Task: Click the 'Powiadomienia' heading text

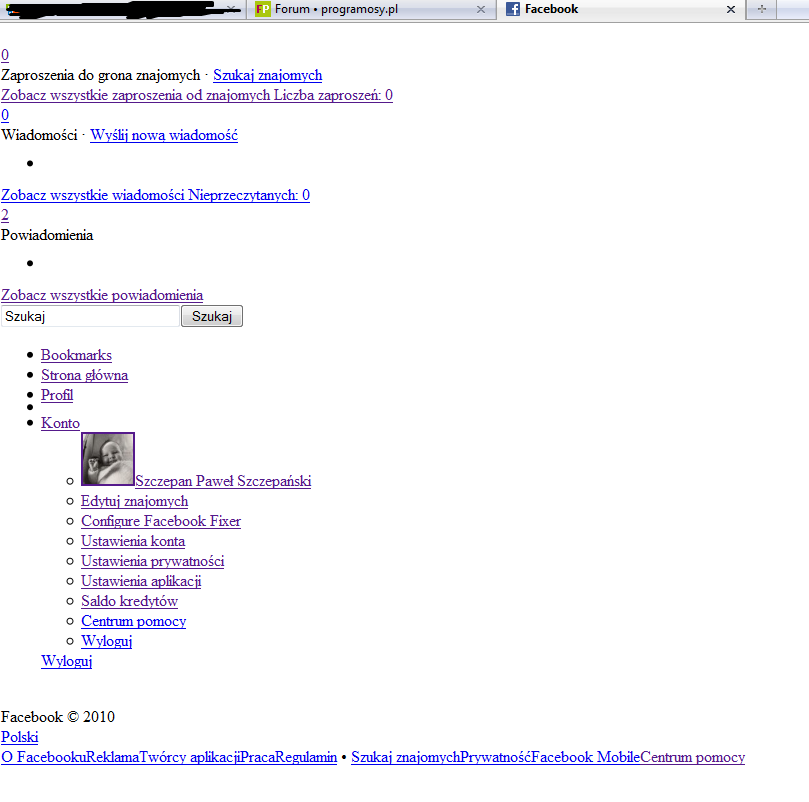Action: pyautogui.click(x=47, y=235)
